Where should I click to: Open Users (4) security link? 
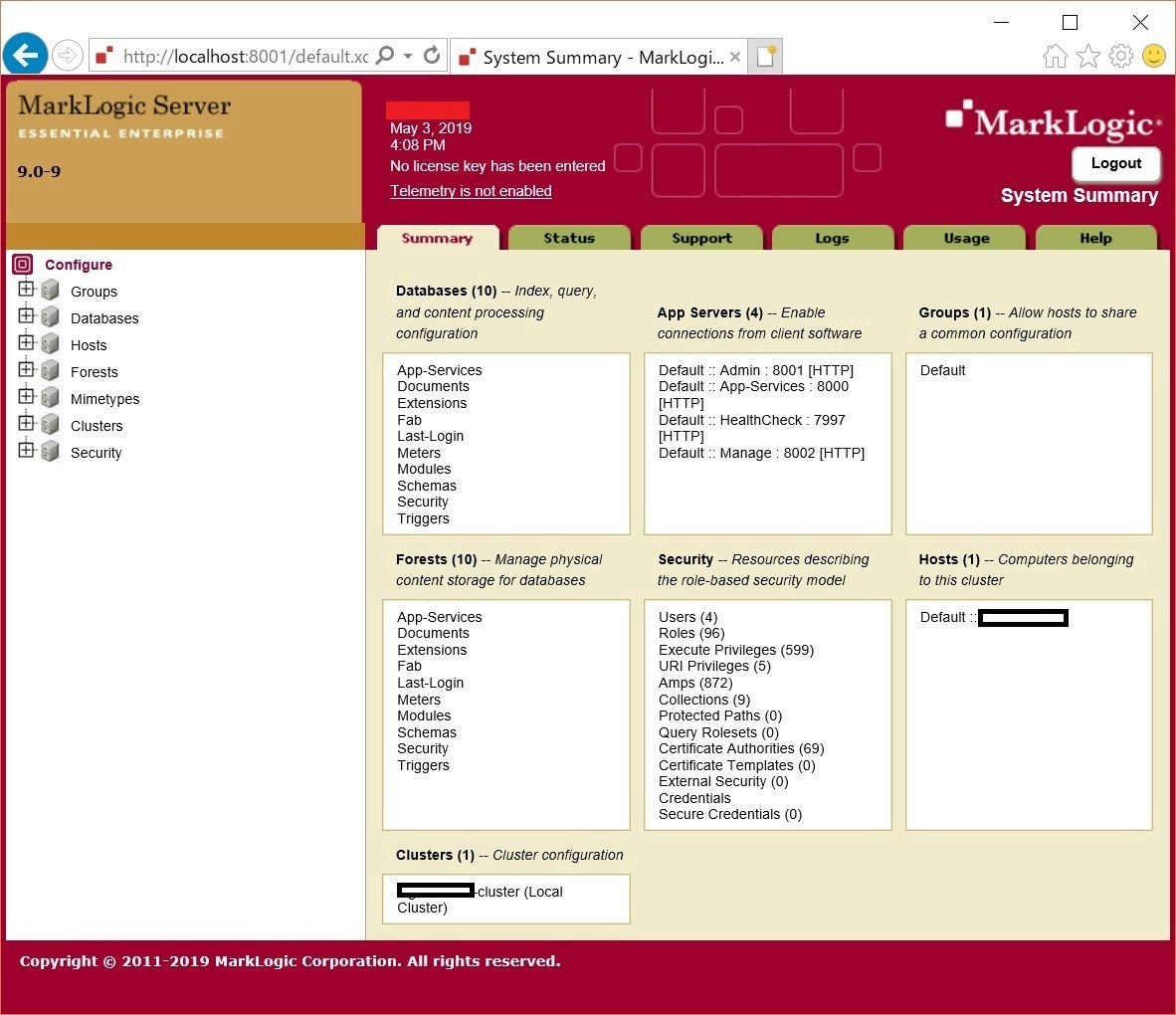coord(687,617)
